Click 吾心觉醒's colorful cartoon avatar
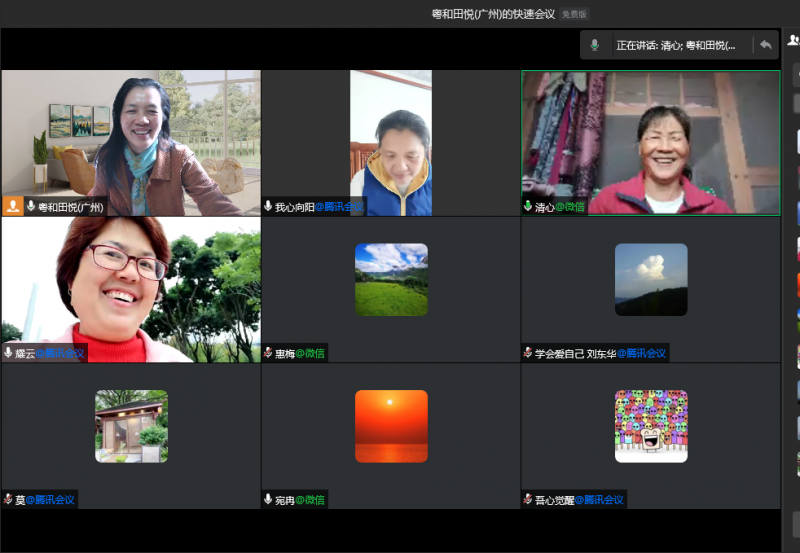 tap(651, 426)
